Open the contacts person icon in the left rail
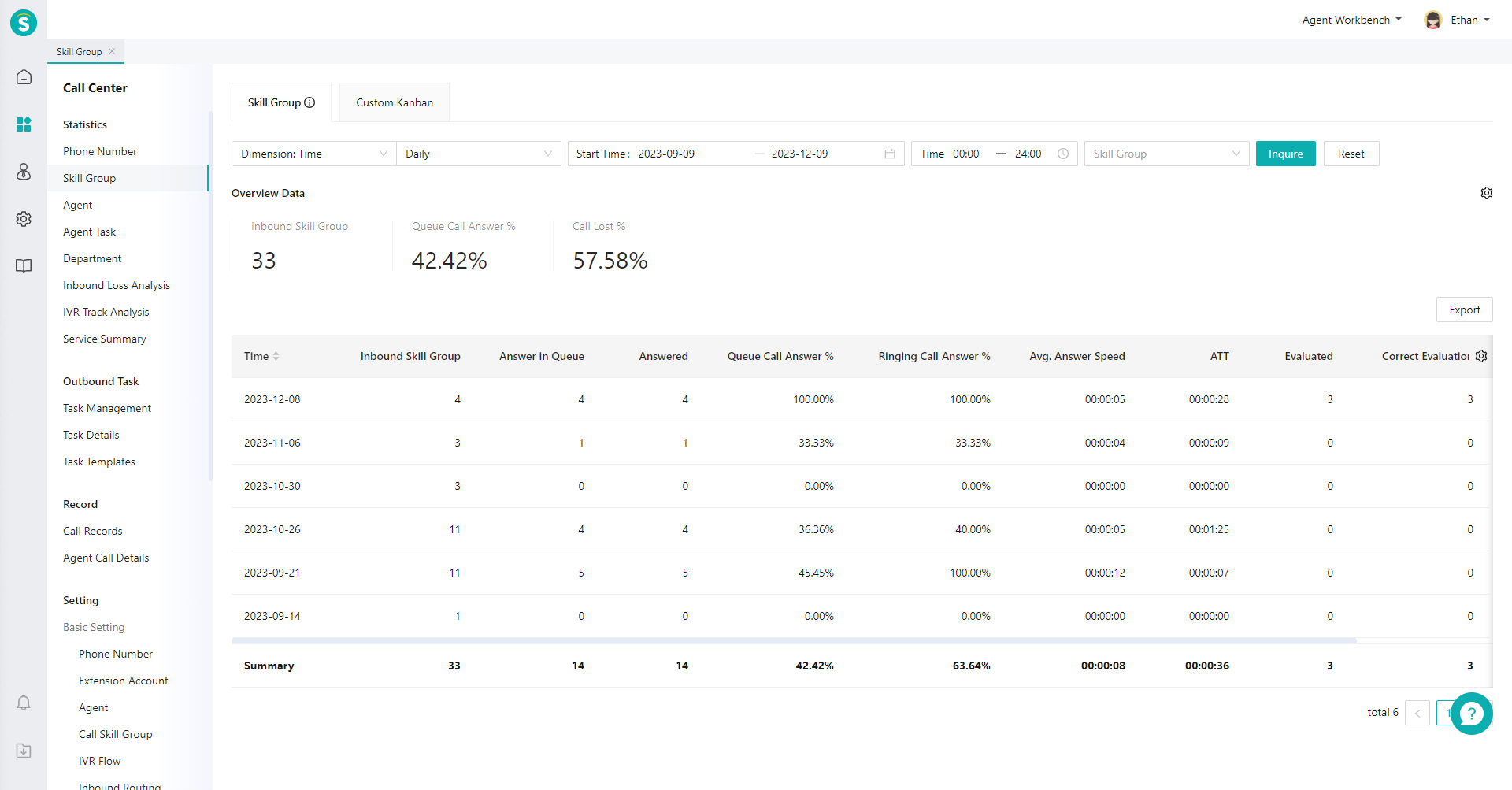 tap(24, 172)
